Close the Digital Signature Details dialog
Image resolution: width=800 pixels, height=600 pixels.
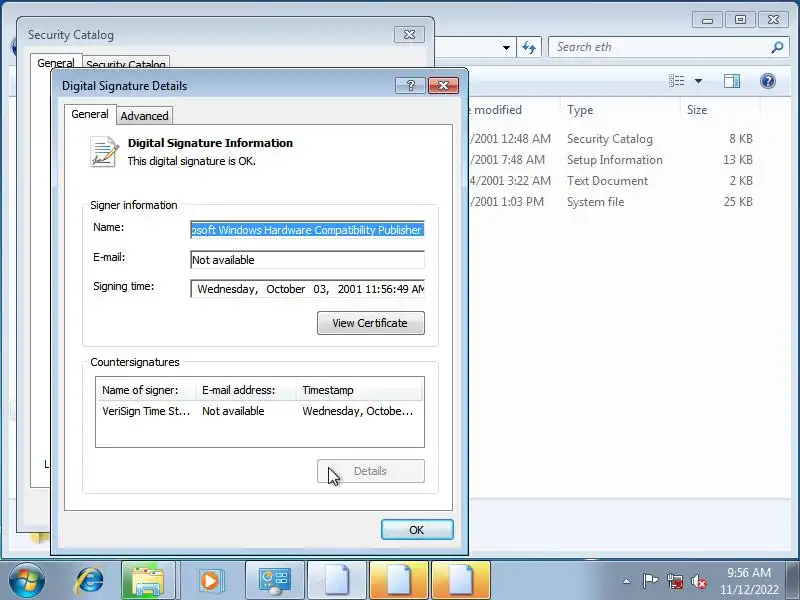pyautogui.click(x=443, y=86)
